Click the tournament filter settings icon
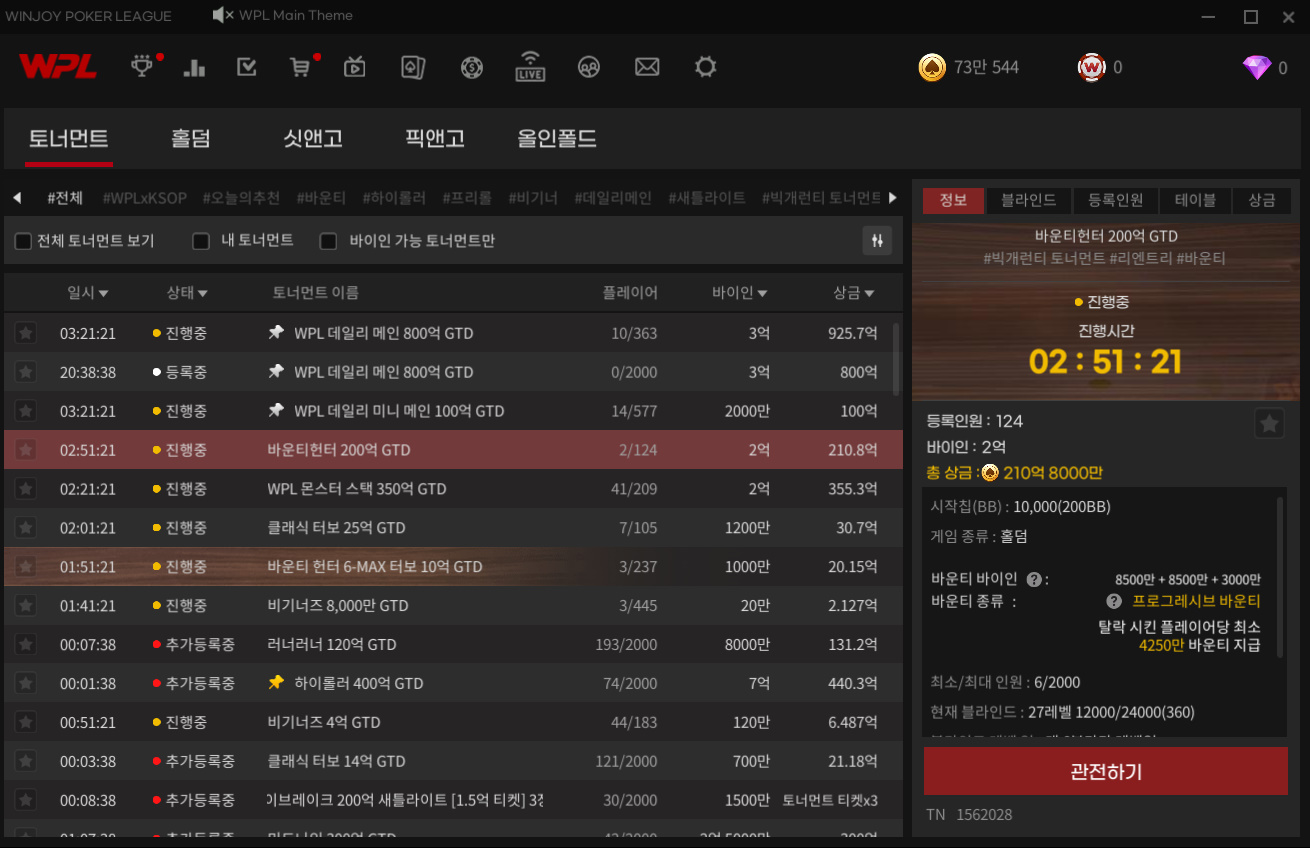 pyautogui.click(x=877, y=240)
